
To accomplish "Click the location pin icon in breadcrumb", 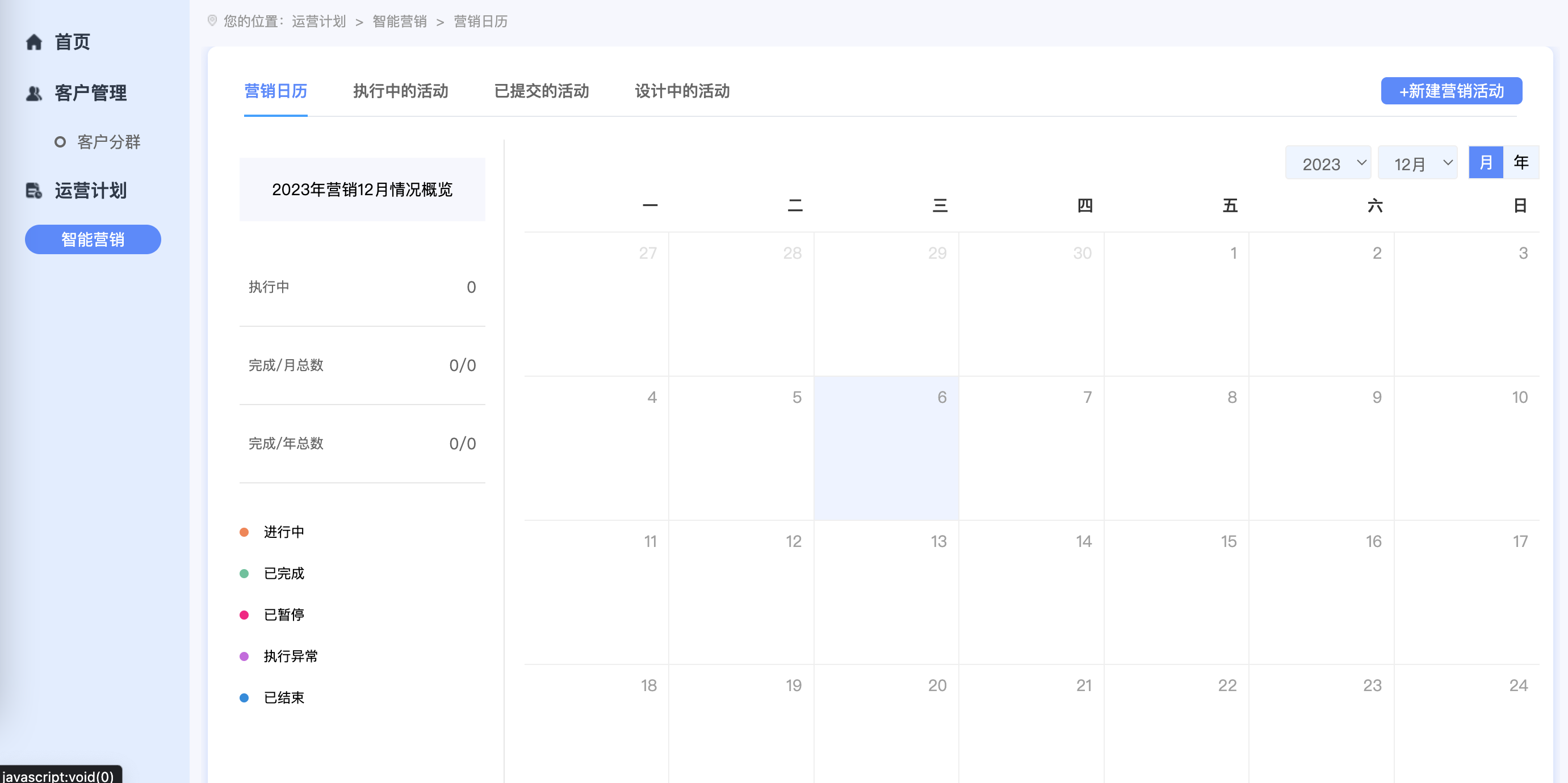I will [x=212, y=20].
